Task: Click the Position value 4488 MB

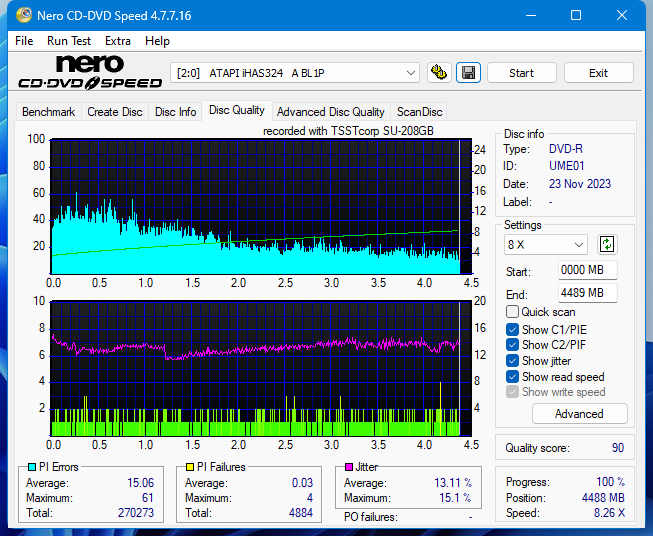Action: point(603,498)
